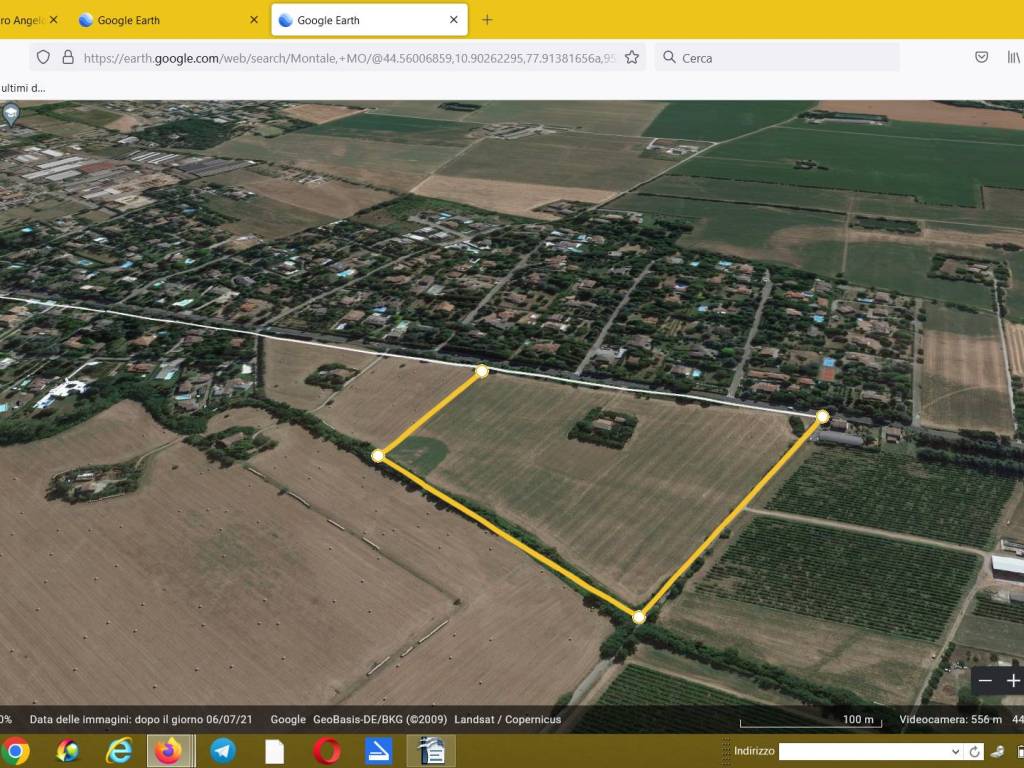This screenshot has height=768, width=1024.
Task: Close the active Google Earth tab
Action: point(454,20)
